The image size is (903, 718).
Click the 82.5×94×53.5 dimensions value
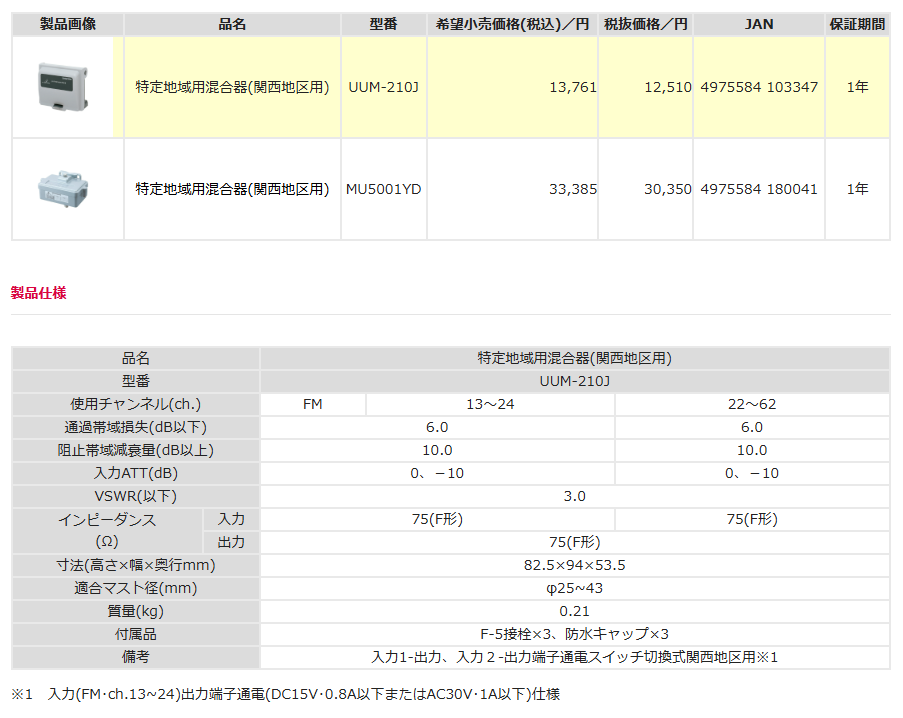click(574, 565)
